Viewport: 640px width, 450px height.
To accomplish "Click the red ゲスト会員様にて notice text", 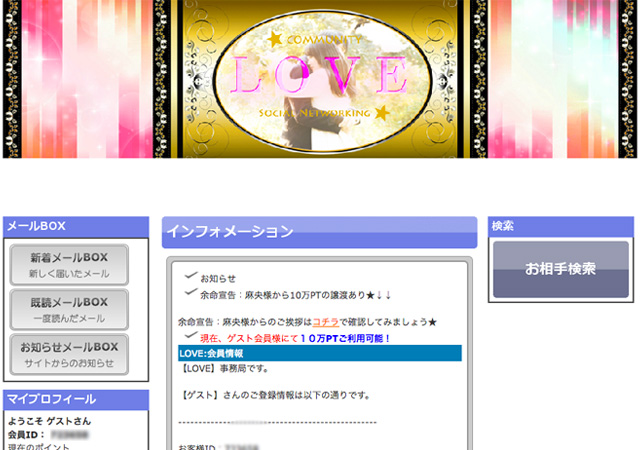I will (x=249, y=338).
